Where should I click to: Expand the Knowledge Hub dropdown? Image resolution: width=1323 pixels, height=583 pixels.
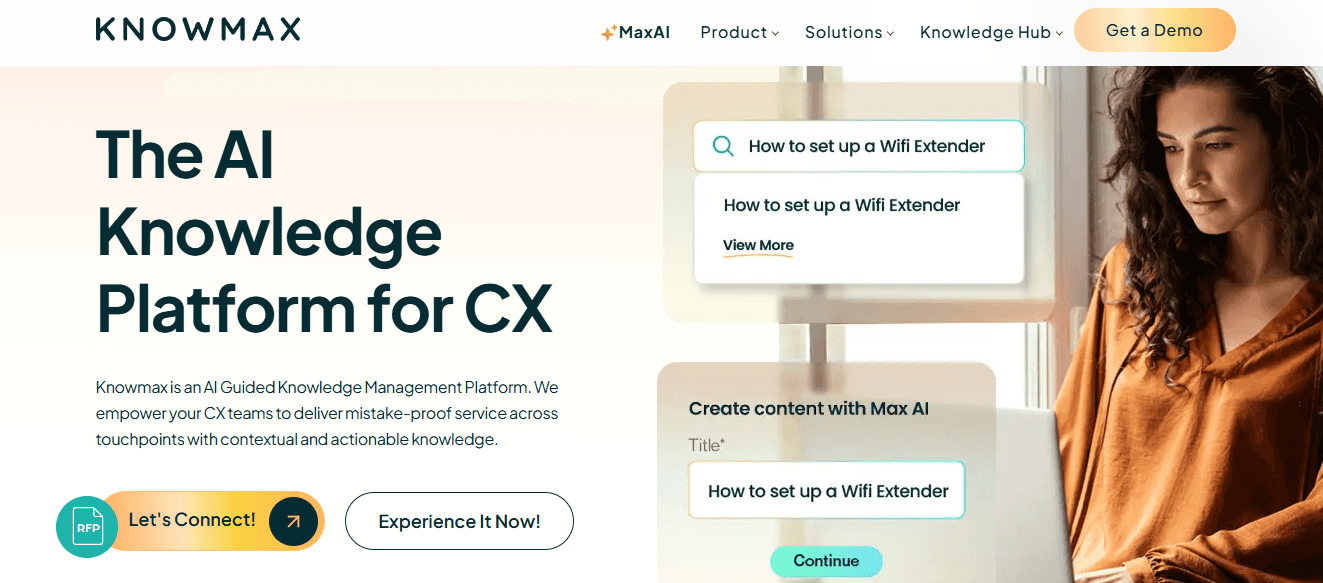tap(1059, 33)
